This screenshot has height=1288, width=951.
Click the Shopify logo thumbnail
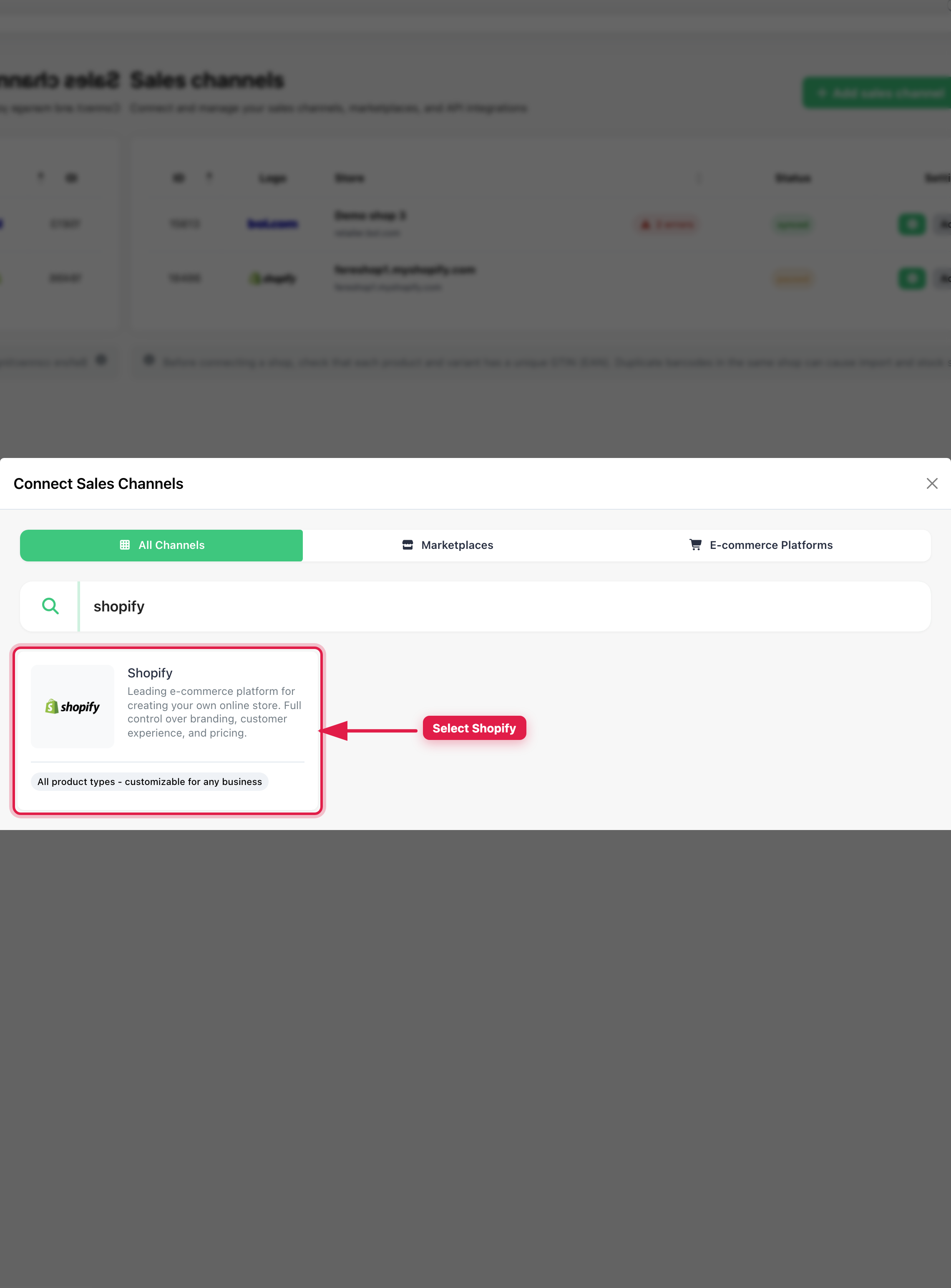click(73, 707)
